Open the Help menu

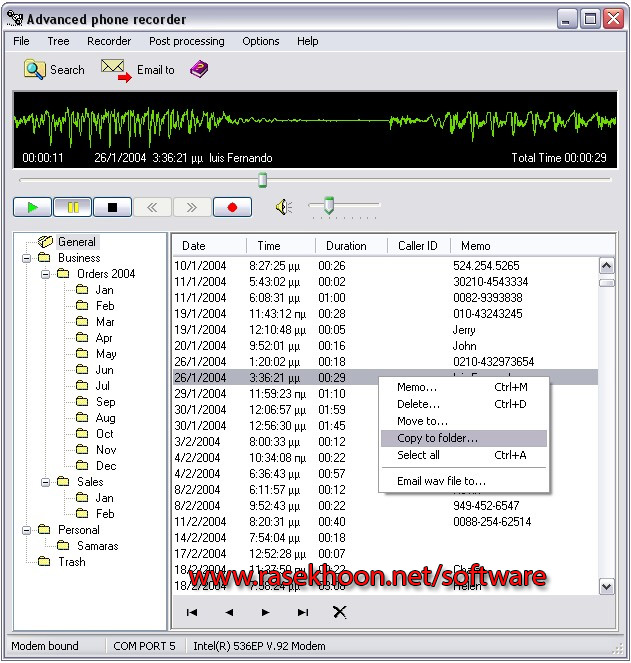click(x=307, y=41)
